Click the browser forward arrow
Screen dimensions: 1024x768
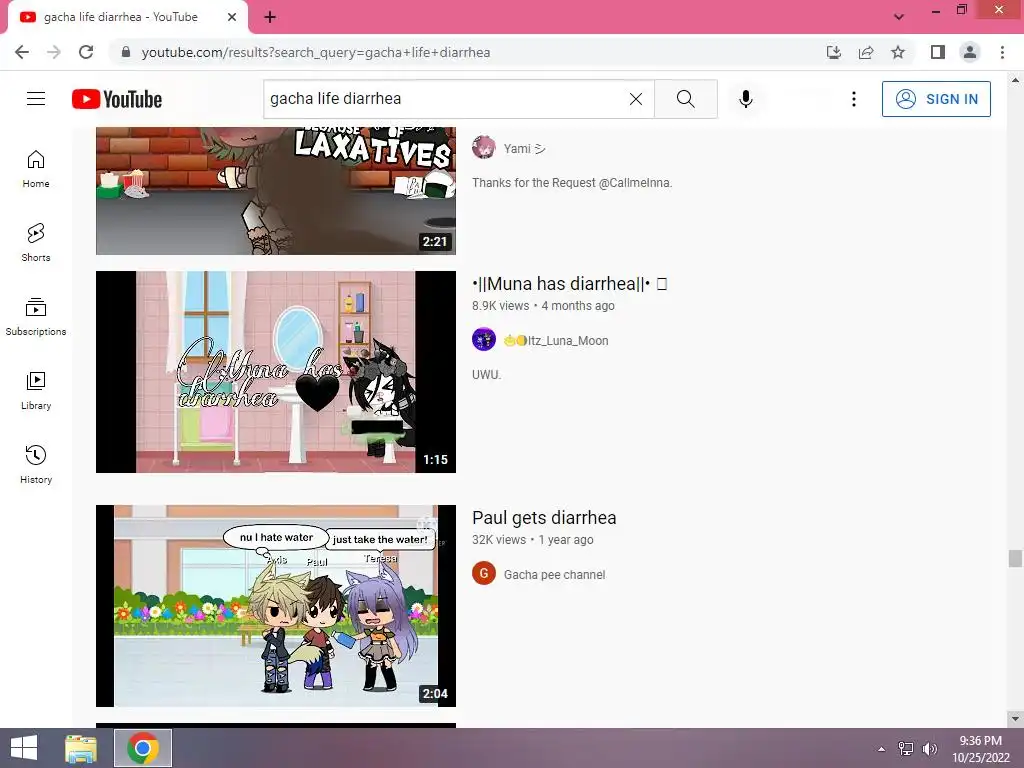point(54,52)
